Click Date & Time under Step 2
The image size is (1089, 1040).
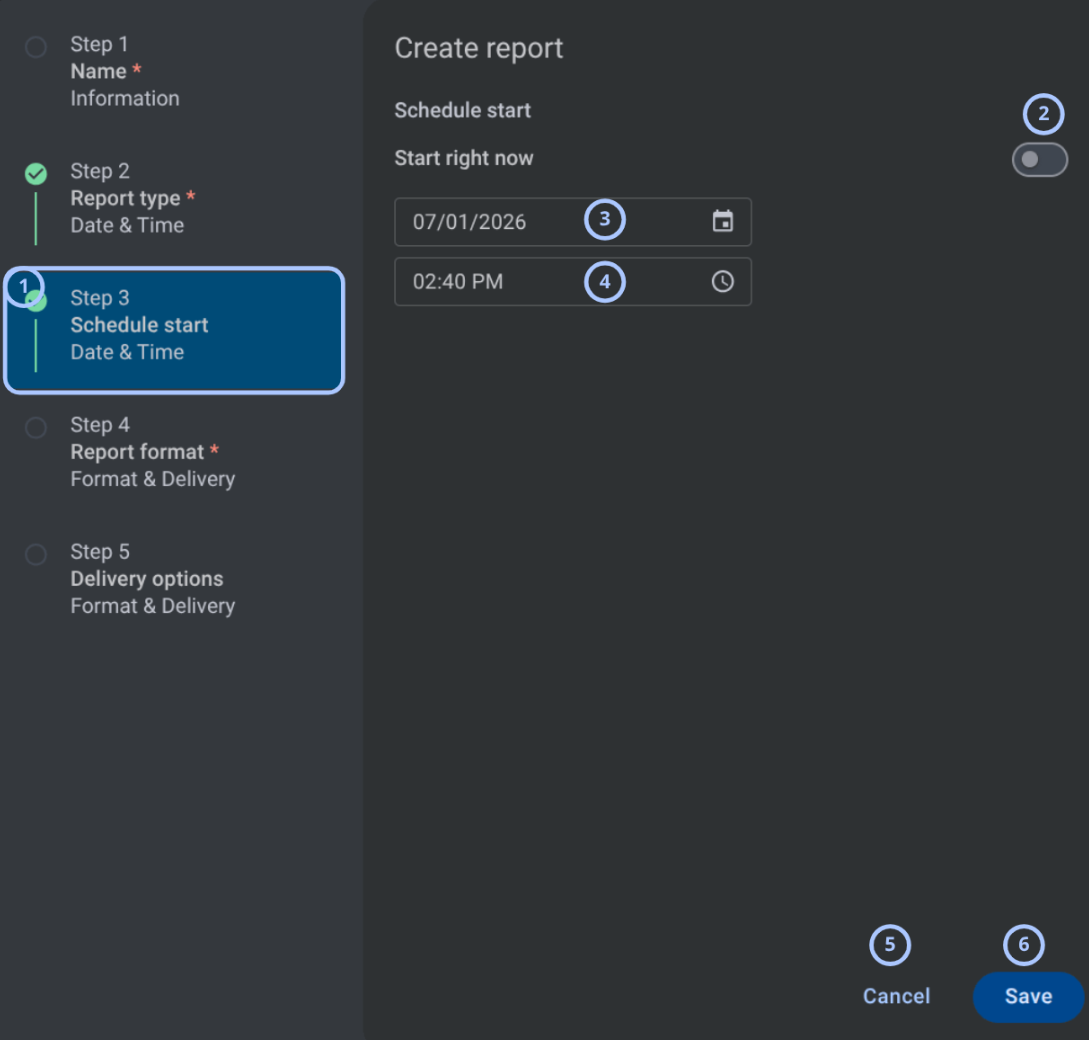click(x=127, y=225)
